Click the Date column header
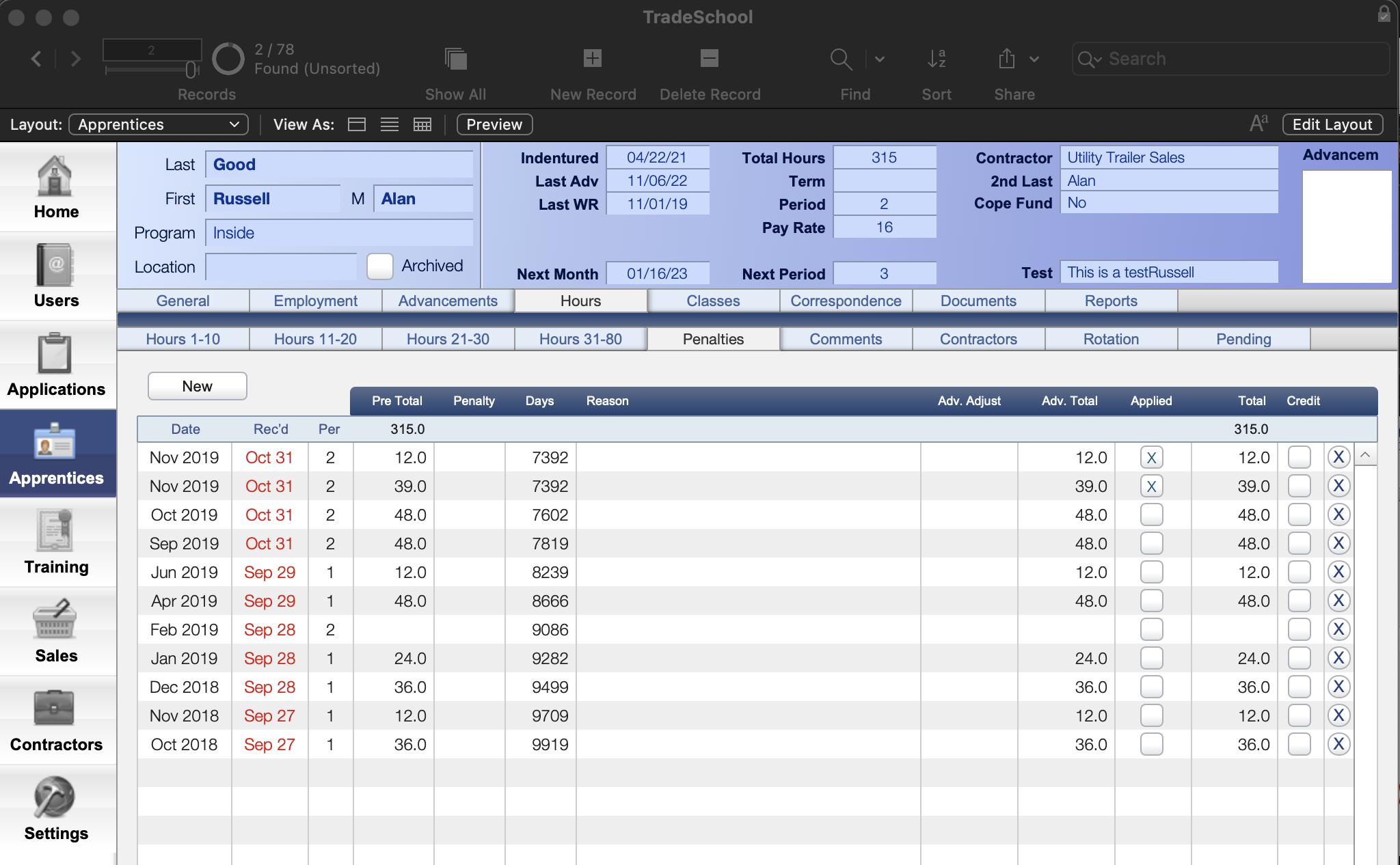This screenshot has height=865, width=1400. pyautogui.click(x=186, y=429)
